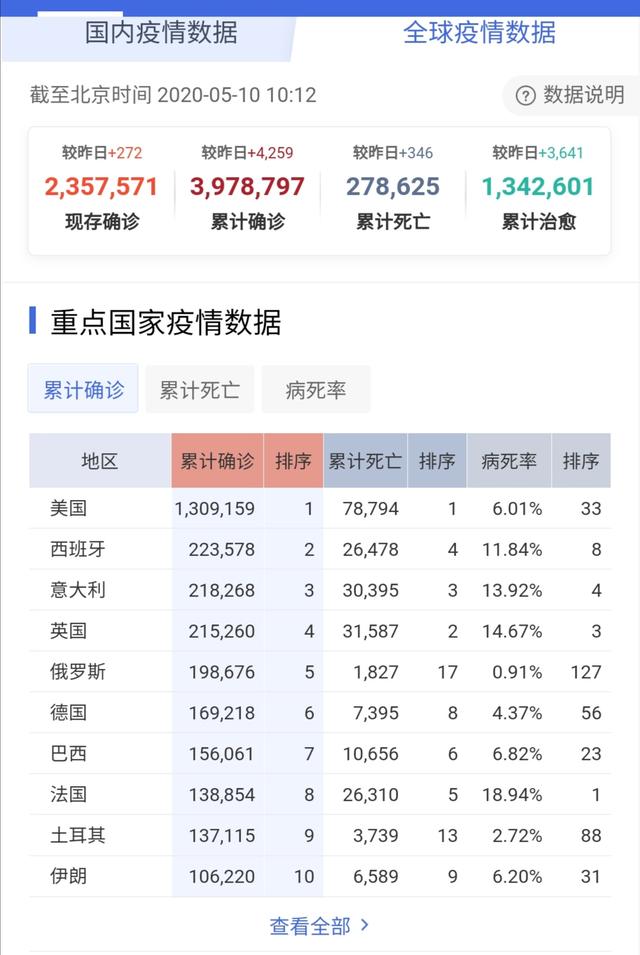
Task: Select the 累计确诊 filter tab
Action: pyautogui.click(x=83, y=390)
